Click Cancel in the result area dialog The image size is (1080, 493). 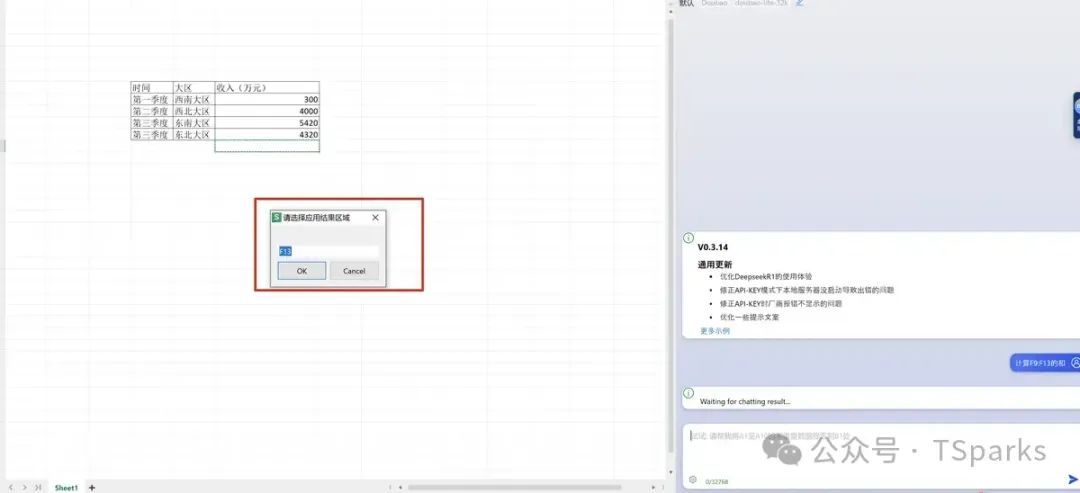[354, 271]
